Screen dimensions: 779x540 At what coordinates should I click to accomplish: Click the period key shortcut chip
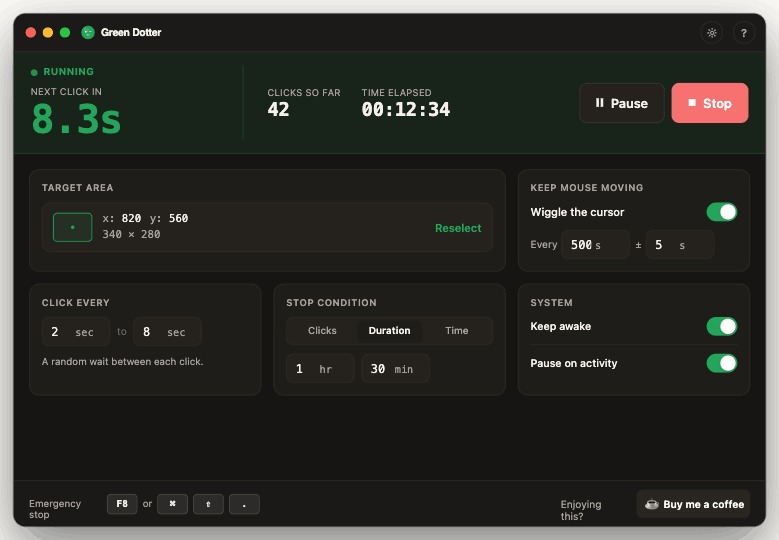pyautogui.click(x=244, y=504)
